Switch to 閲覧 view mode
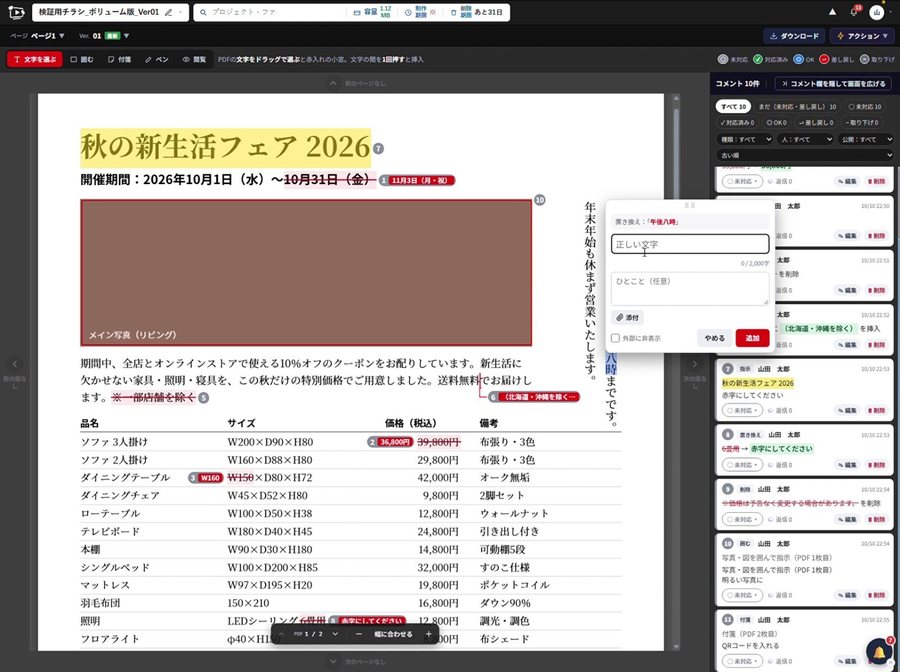The image size is (900, 672). [194, 59]
